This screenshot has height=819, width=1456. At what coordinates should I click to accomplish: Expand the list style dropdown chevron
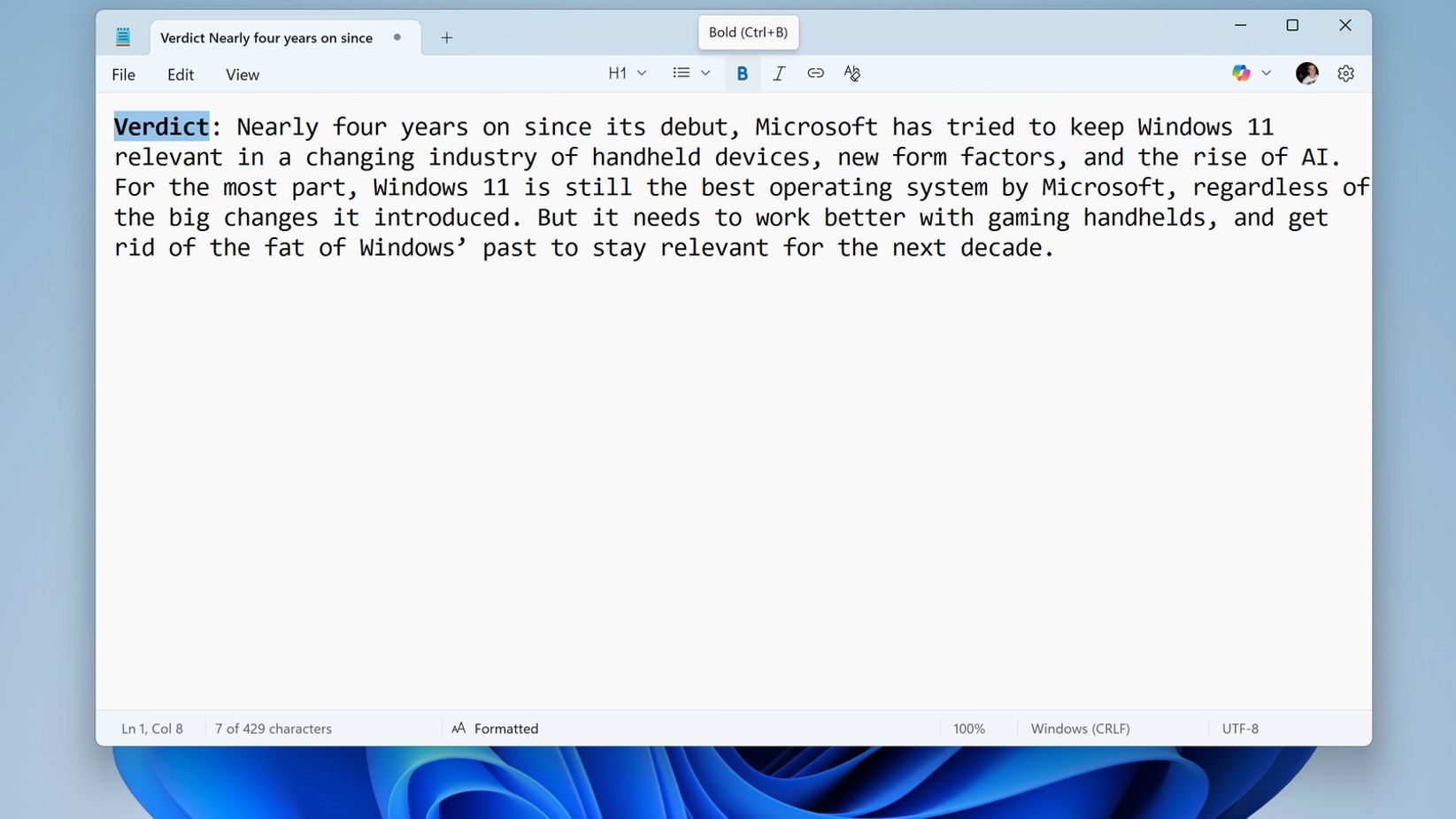tap(705, 73)
